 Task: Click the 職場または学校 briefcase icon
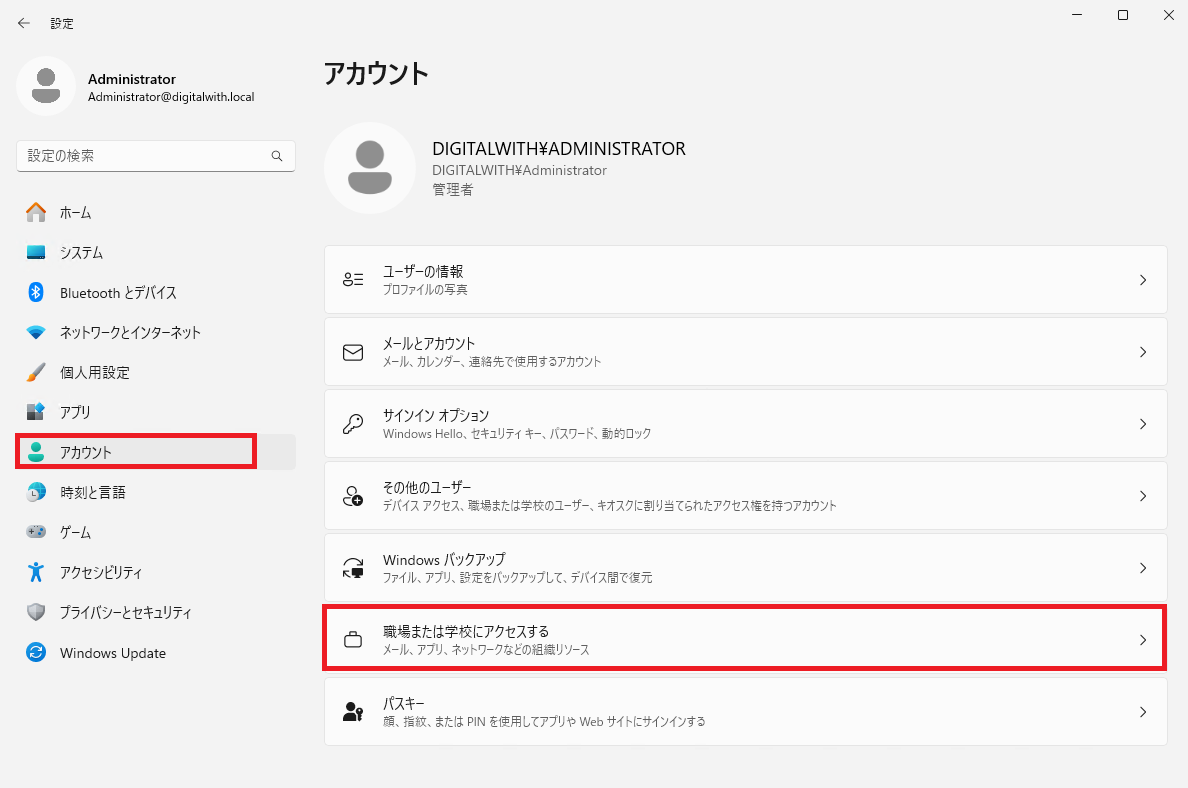(353, 640)
